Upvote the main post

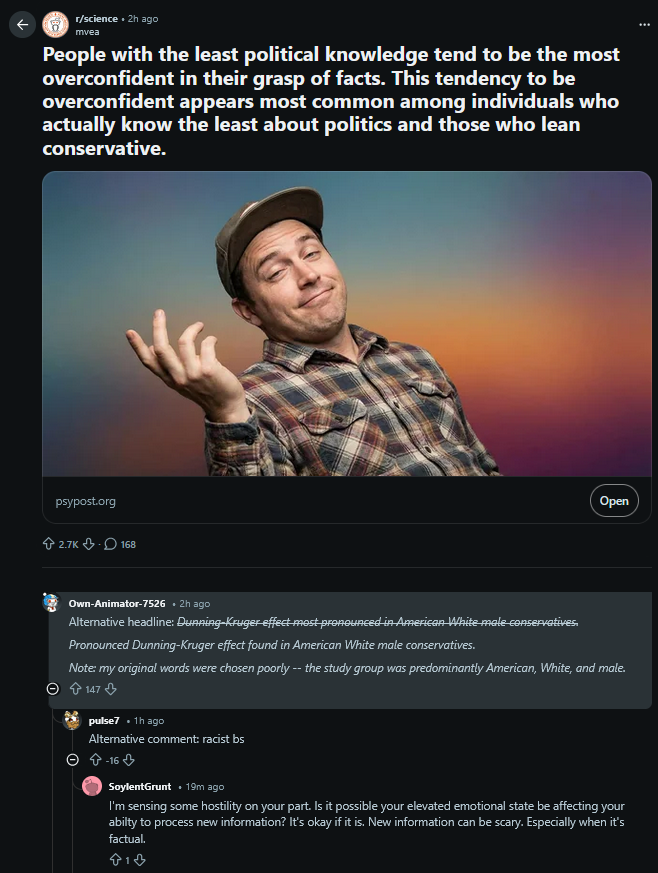click(48, 544)
